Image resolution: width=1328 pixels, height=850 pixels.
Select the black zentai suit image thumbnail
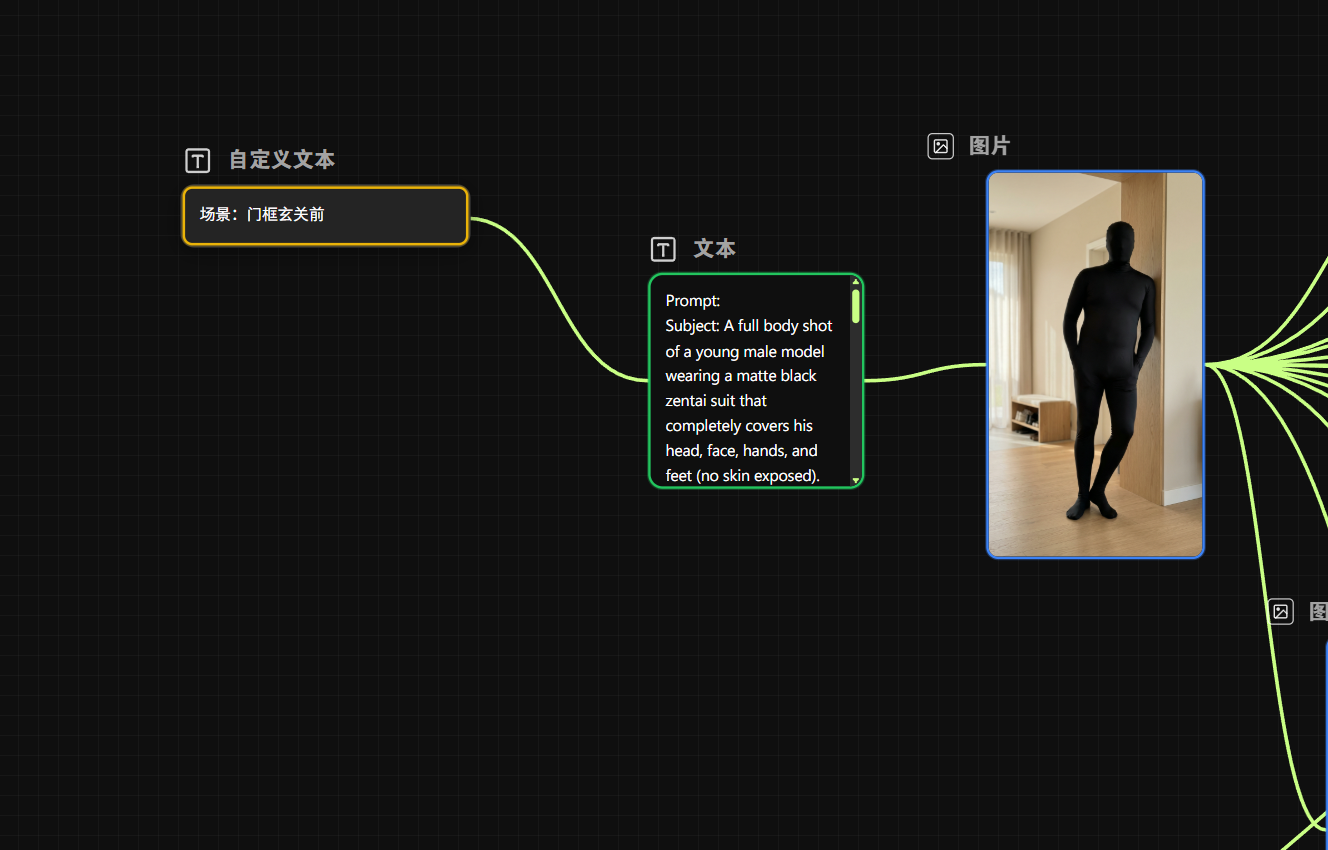(1095, 364)
